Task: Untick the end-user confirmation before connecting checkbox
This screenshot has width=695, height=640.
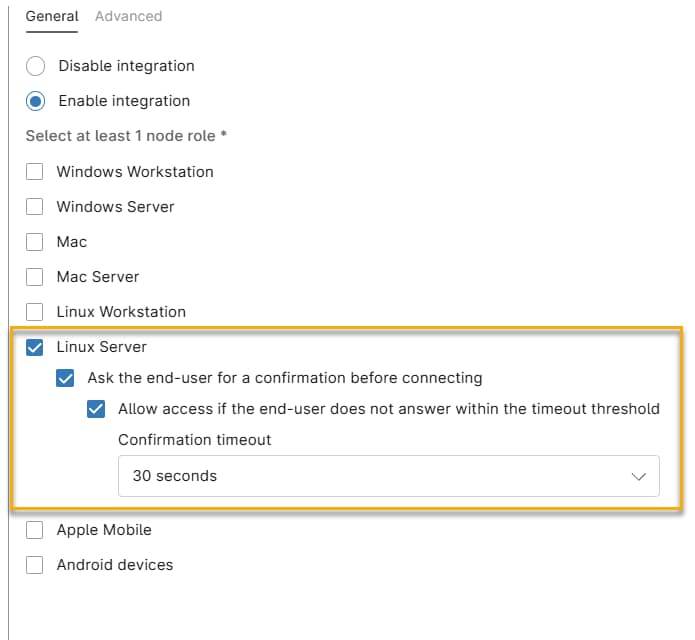Action: pos(66,378)
